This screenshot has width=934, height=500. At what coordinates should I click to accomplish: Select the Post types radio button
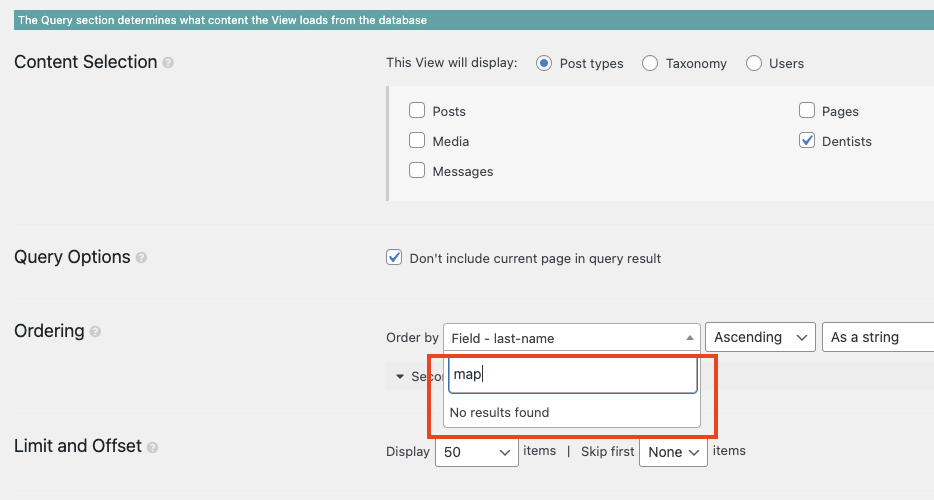pyautogui.click(x=544, y=63)
